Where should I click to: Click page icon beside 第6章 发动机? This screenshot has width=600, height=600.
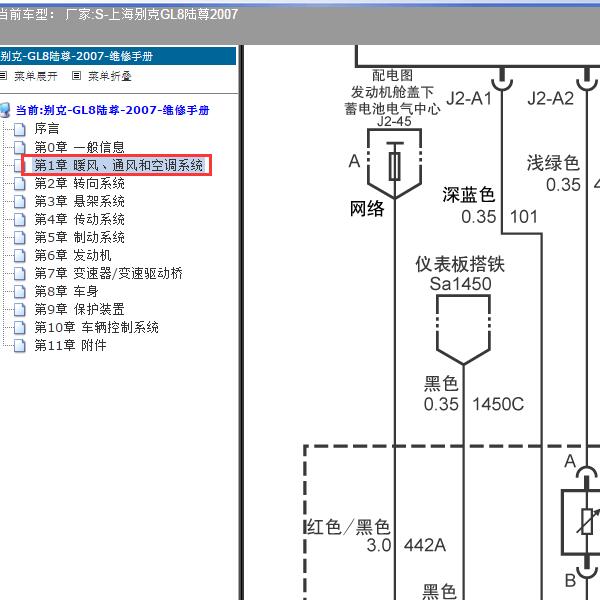tap(20, 256)
